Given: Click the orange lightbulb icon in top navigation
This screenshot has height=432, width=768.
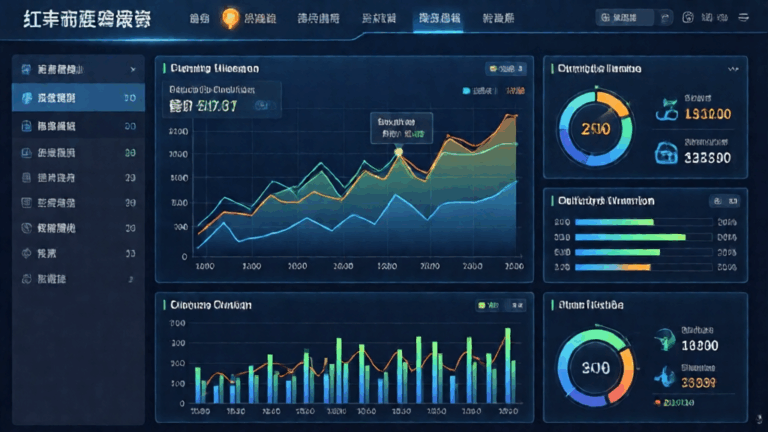Looking at the screenshot, I should click(229, 17).
